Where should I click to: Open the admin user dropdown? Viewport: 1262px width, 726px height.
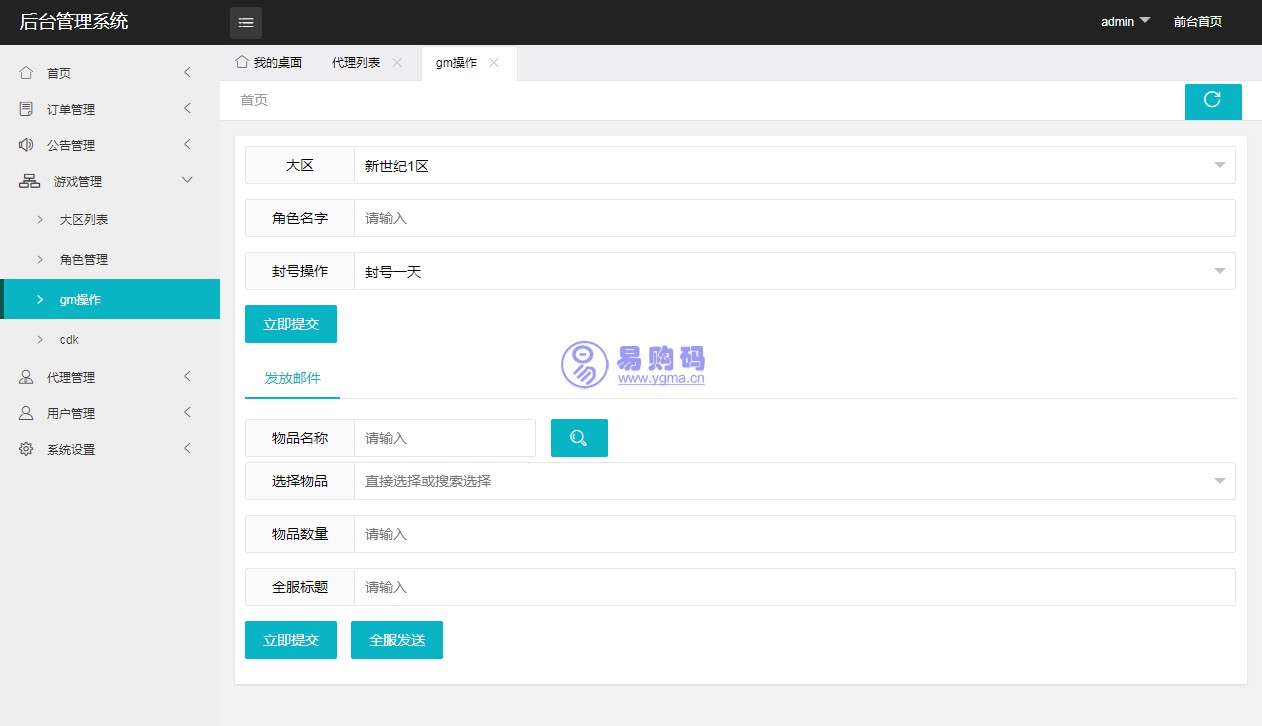point(1125,22)
